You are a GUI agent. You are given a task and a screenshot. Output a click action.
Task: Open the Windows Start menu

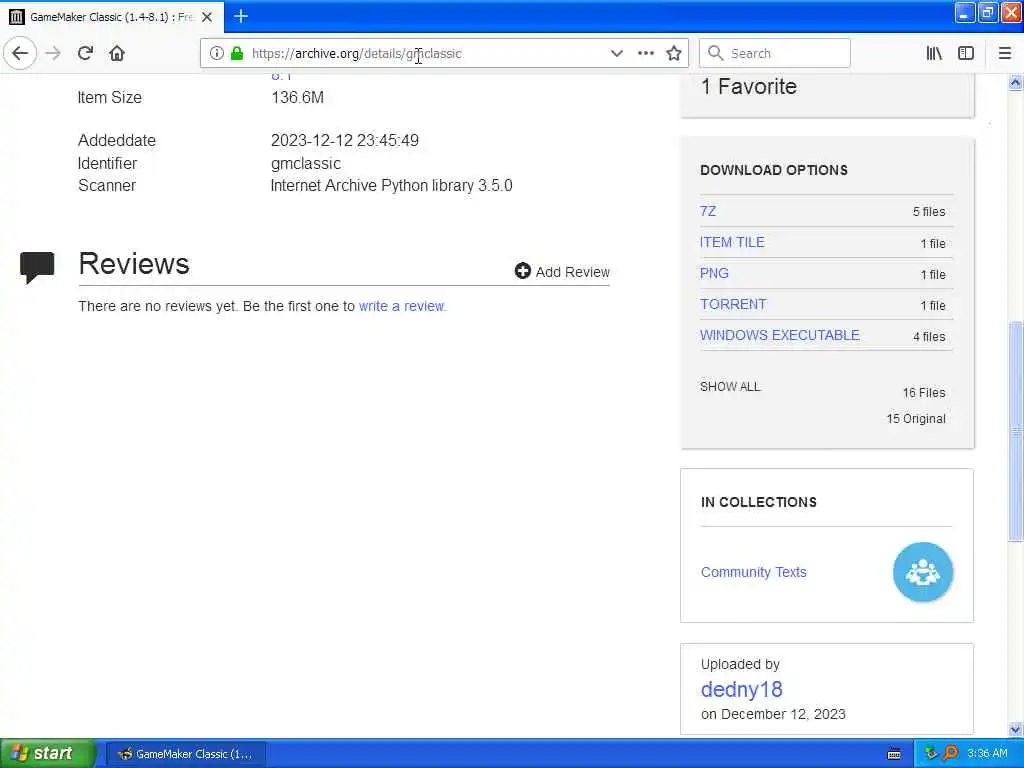[47, 754]
